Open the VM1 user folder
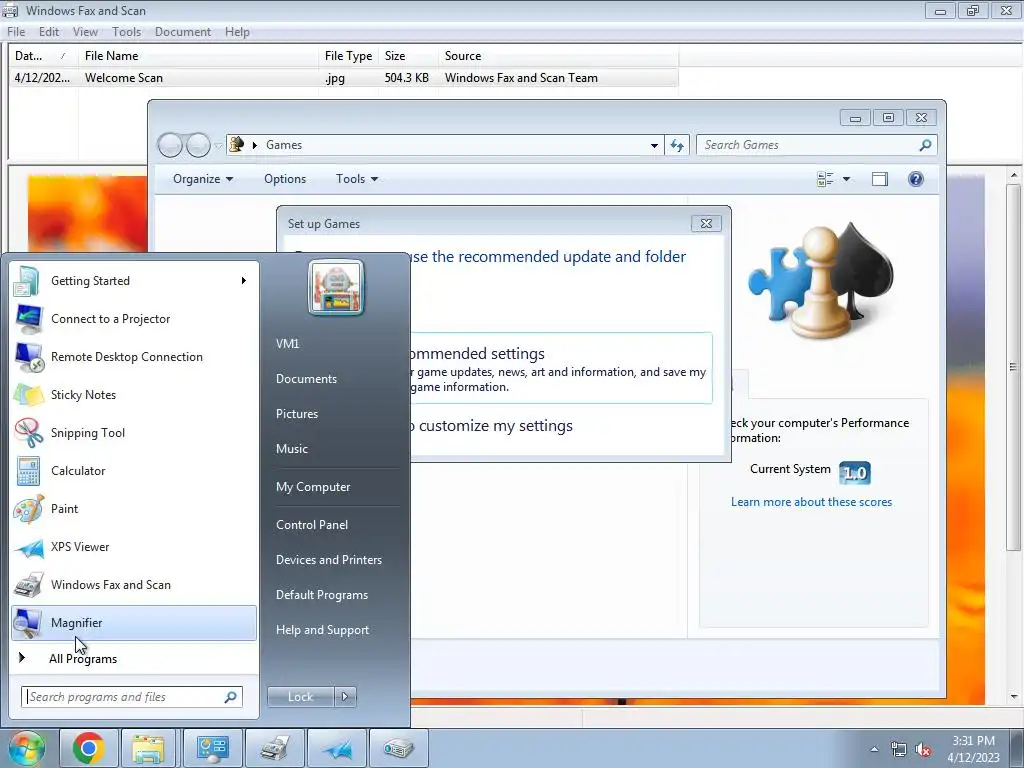Image resolution: width=1024 pixels, height=768 pixels. [x=287, y=344]
